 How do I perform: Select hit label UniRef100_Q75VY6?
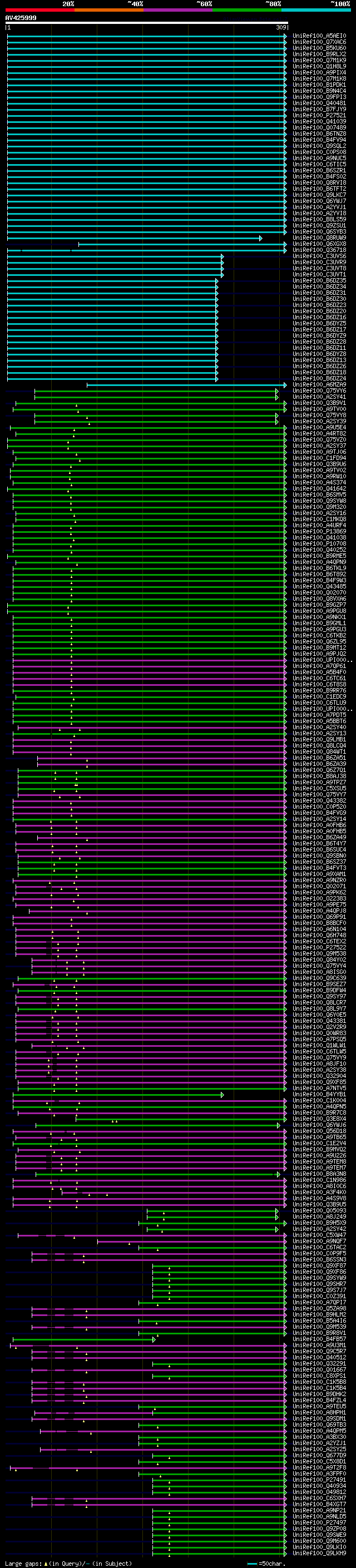319,391
